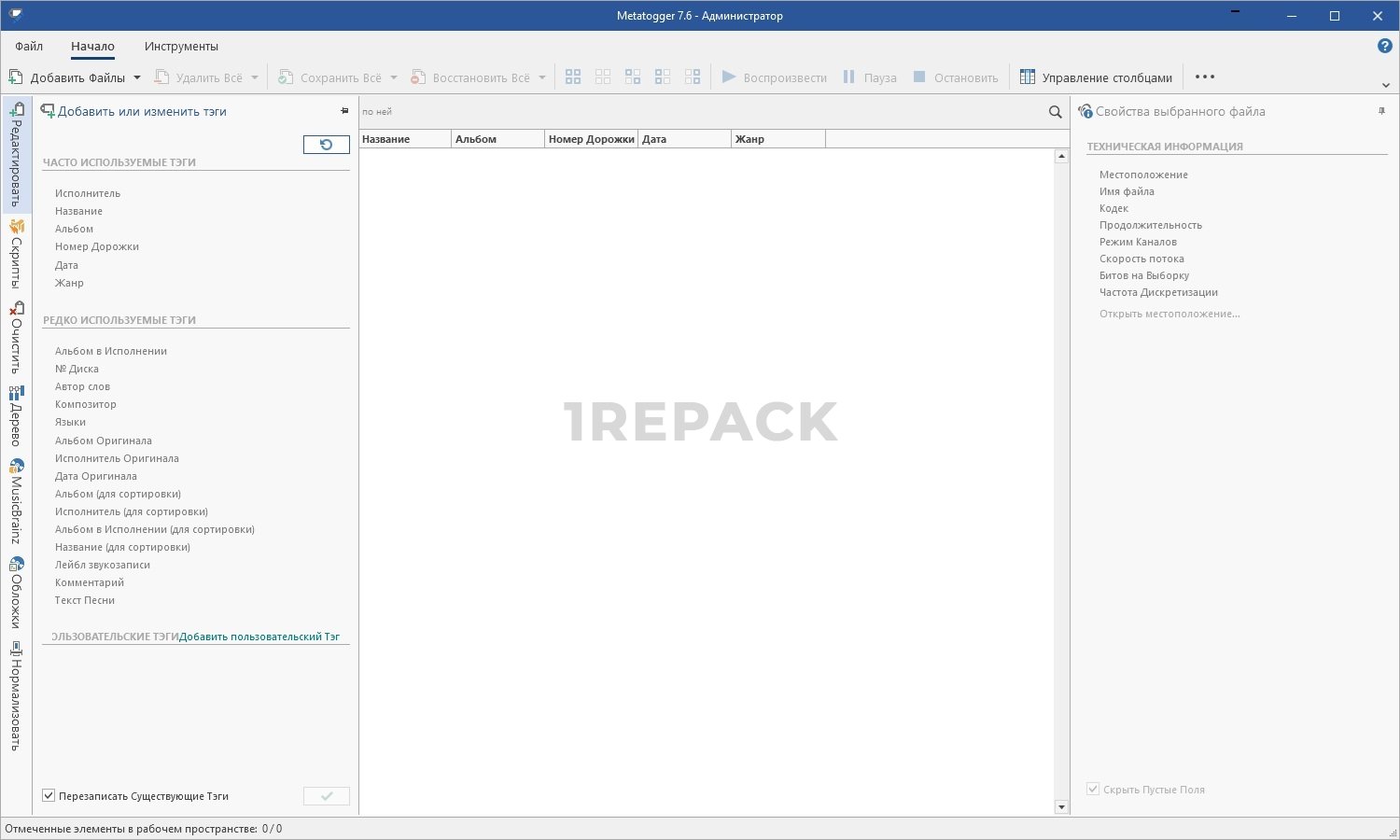Viewport: 1400px width, 840px height.
Task: Toggle Перезаписать Существующие Тэги checkbox
Action: (49, 796)
